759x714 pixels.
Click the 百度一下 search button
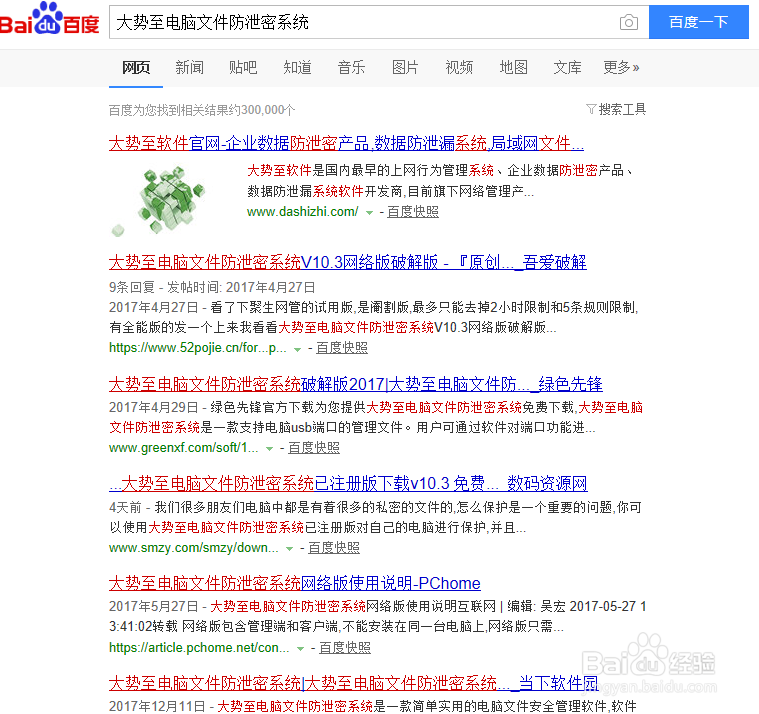coord(698,22)
